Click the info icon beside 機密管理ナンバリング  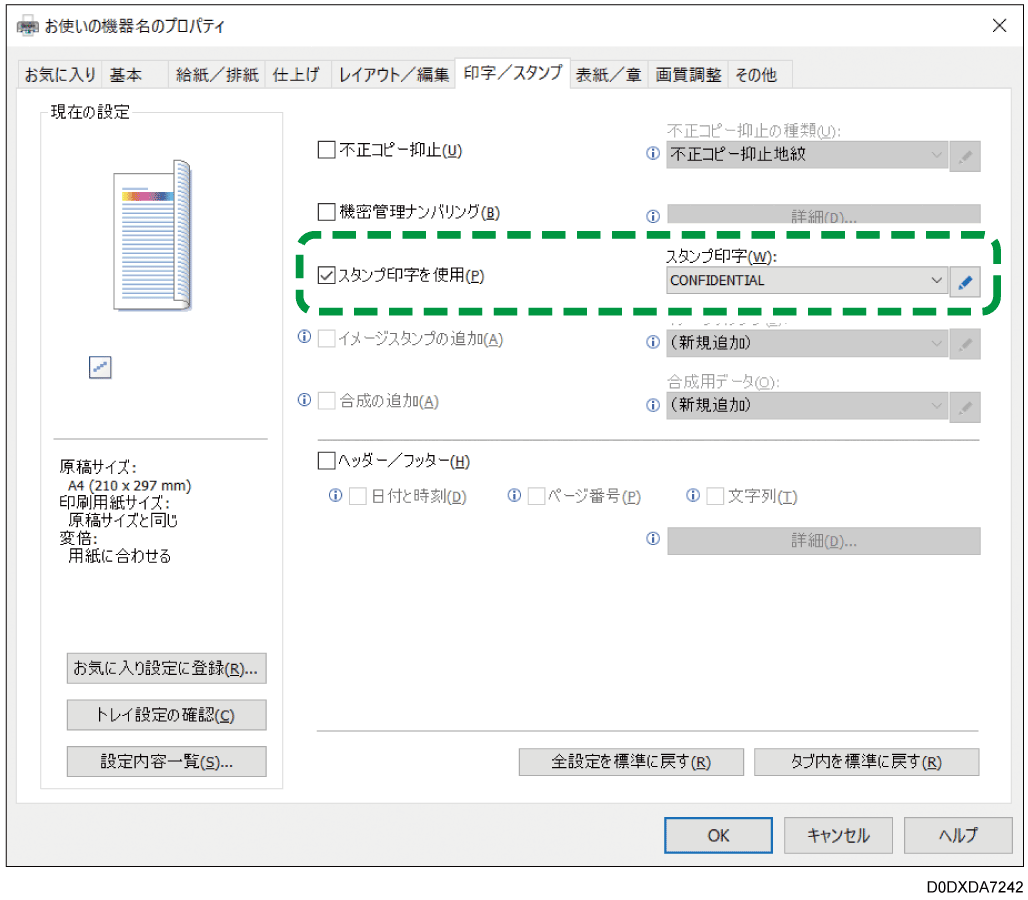click(x=653, y=215)
